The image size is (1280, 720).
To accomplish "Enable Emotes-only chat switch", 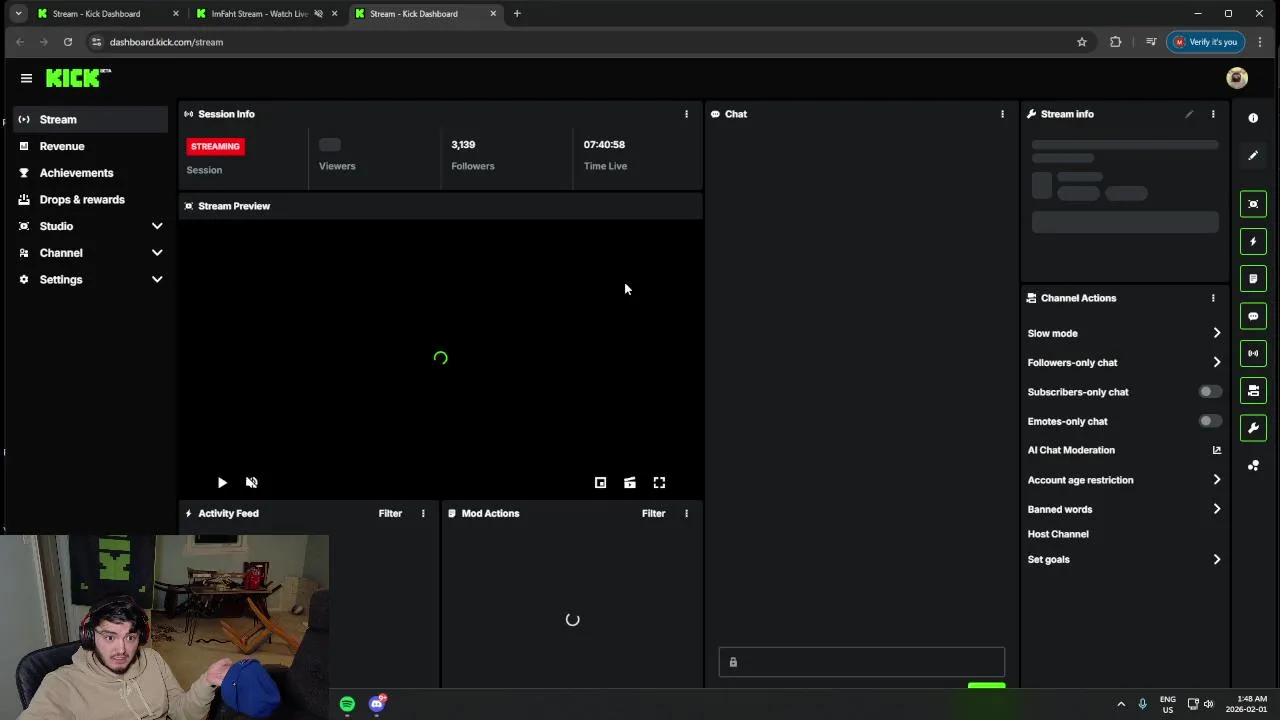I will point(1209,421).
